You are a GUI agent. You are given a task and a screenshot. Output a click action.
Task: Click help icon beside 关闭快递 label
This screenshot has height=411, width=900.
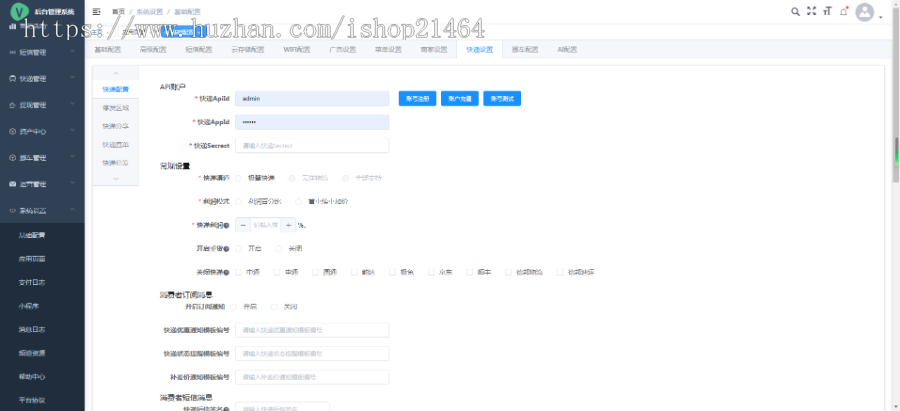(x=226, y=273)
